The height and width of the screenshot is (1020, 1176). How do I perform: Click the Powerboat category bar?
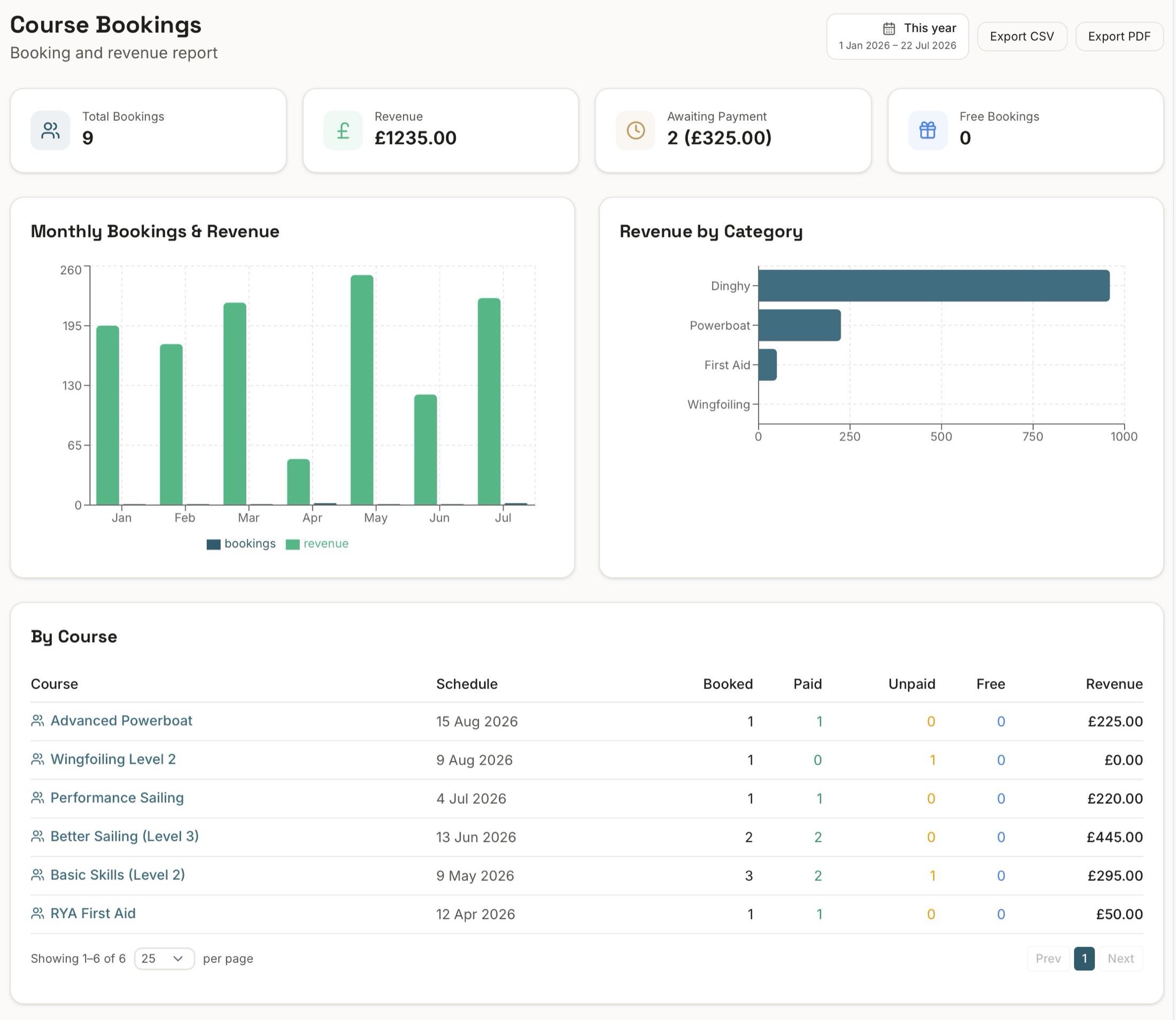(x=800, y=325)
